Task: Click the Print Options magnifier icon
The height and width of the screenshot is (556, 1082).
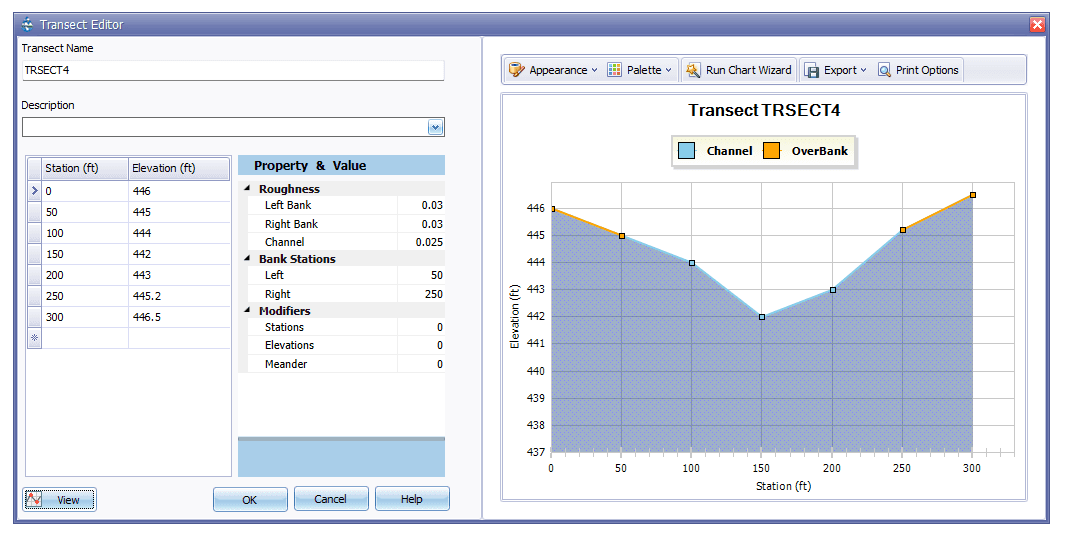Action: coord(885,70)
